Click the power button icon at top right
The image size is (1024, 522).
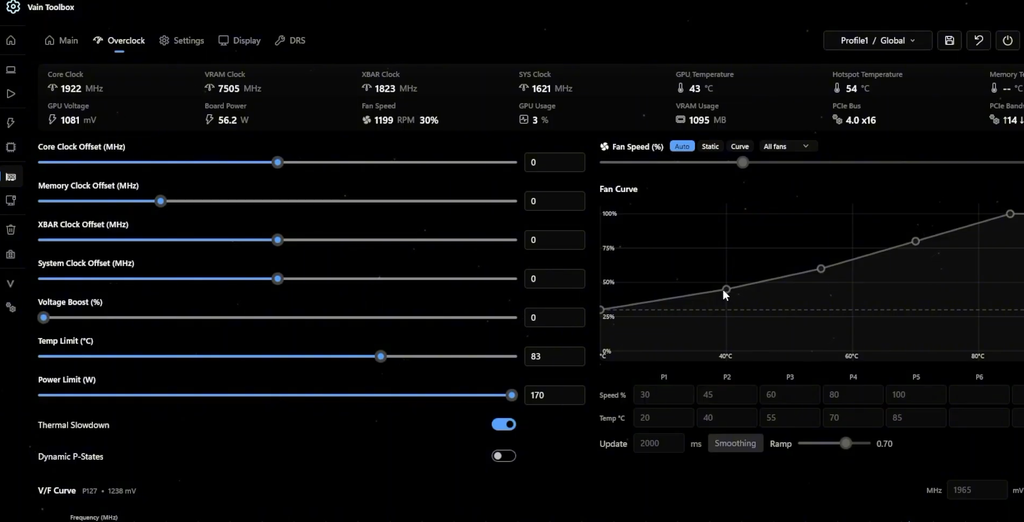pyautogui.click(x=1007, y=41)
